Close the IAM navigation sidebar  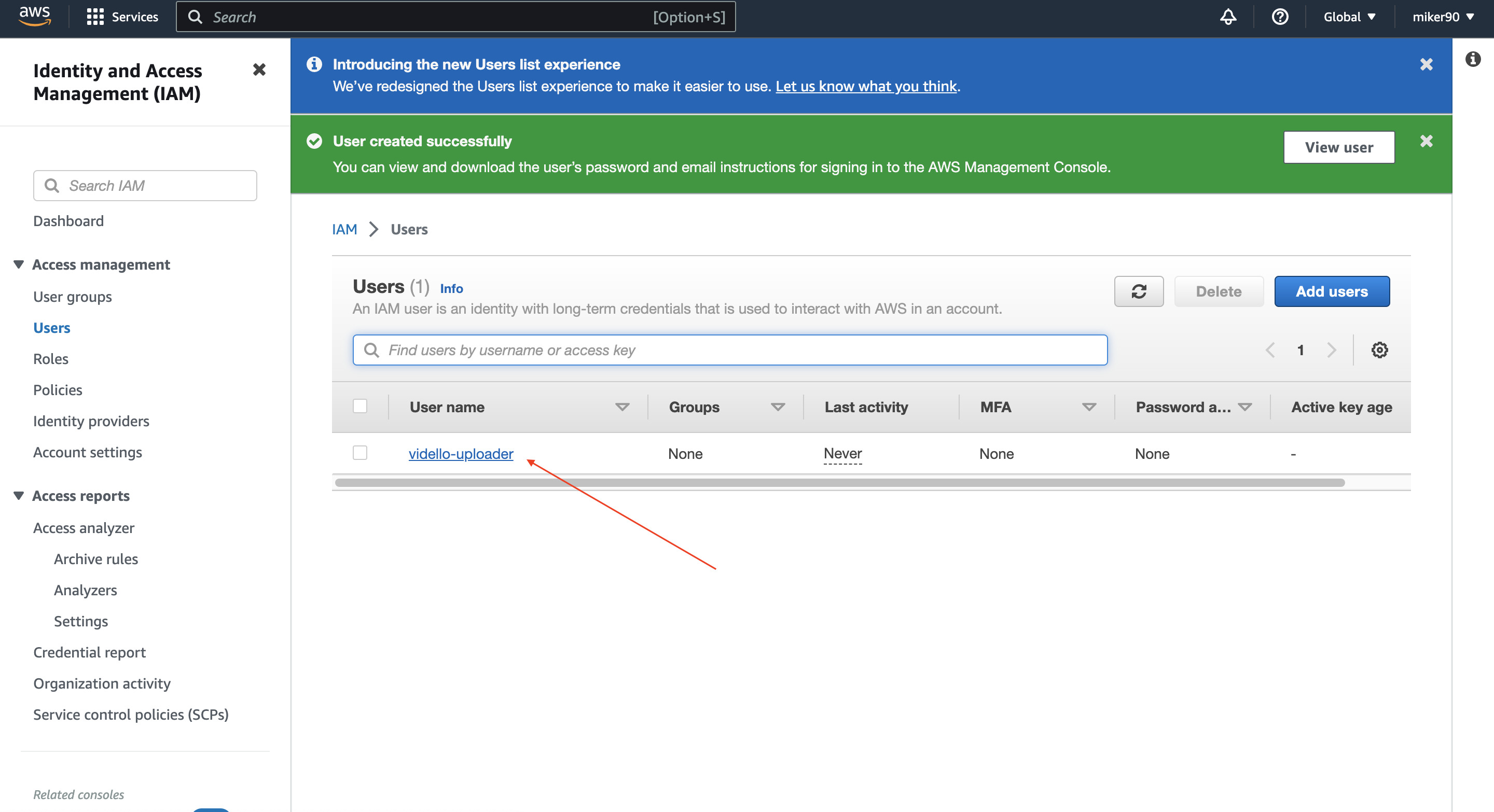pyautogui.click(x=259, y=70)
